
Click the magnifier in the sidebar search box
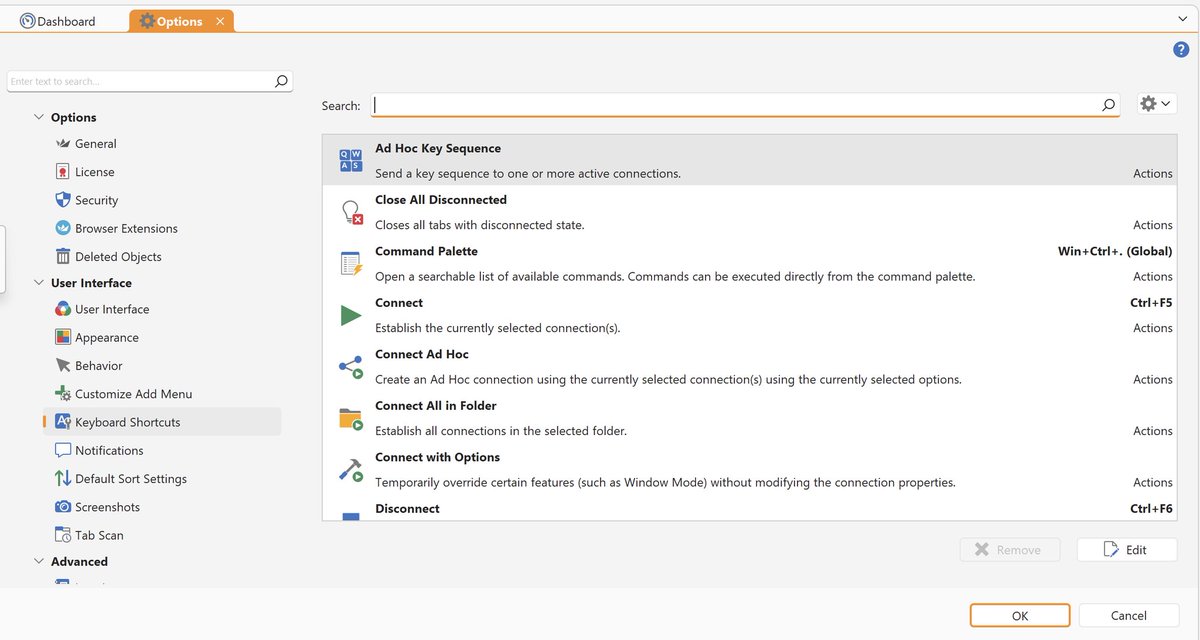point(281,82)
